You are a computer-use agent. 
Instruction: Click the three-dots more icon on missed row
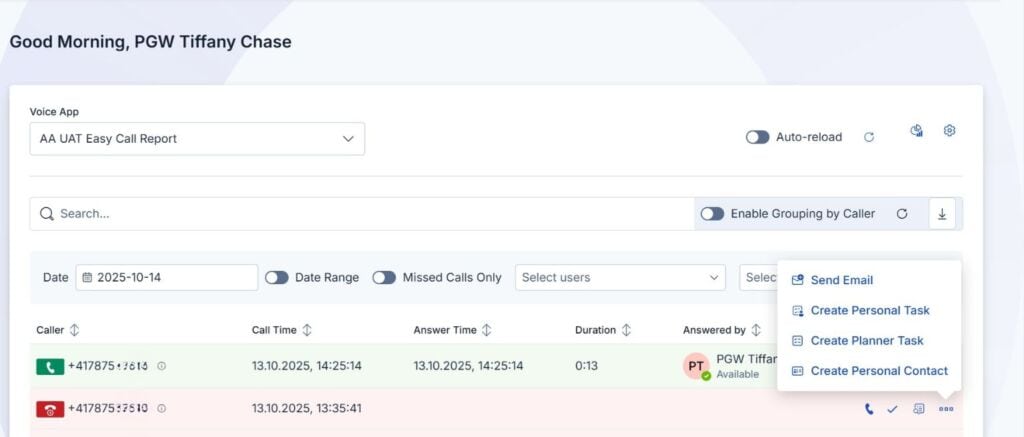(946, 410)
